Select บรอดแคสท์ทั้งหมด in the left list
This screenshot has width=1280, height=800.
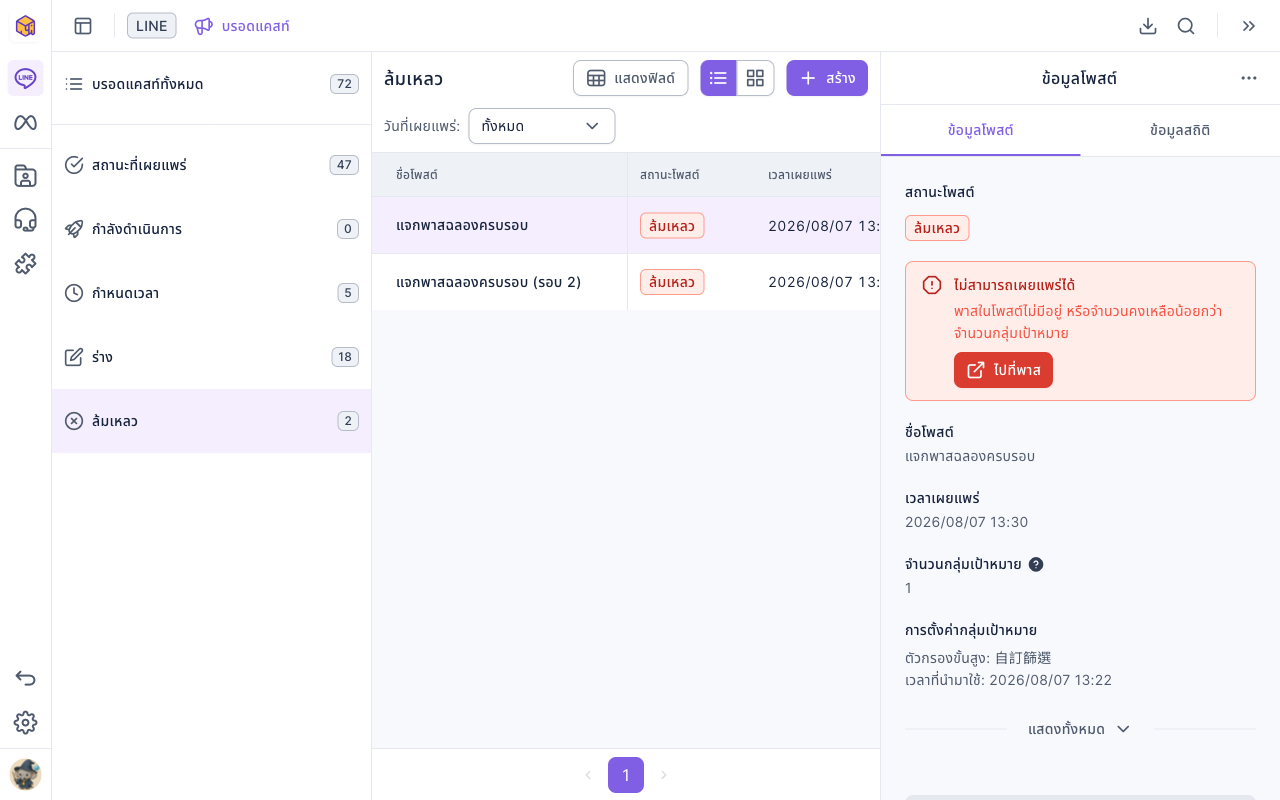211,84
